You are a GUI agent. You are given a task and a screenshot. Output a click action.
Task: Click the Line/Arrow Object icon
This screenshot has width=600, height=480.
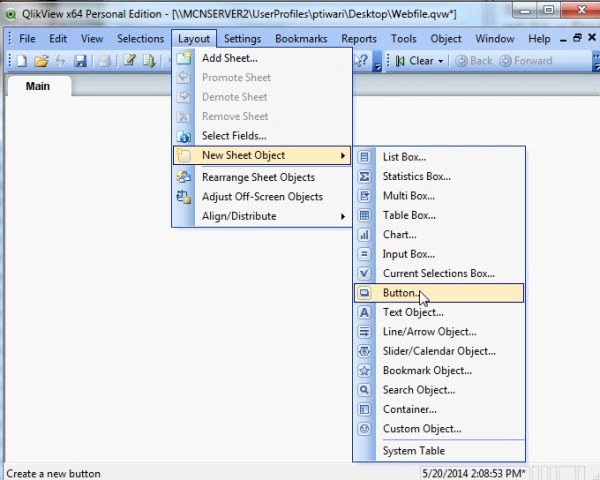coord(364,332)
